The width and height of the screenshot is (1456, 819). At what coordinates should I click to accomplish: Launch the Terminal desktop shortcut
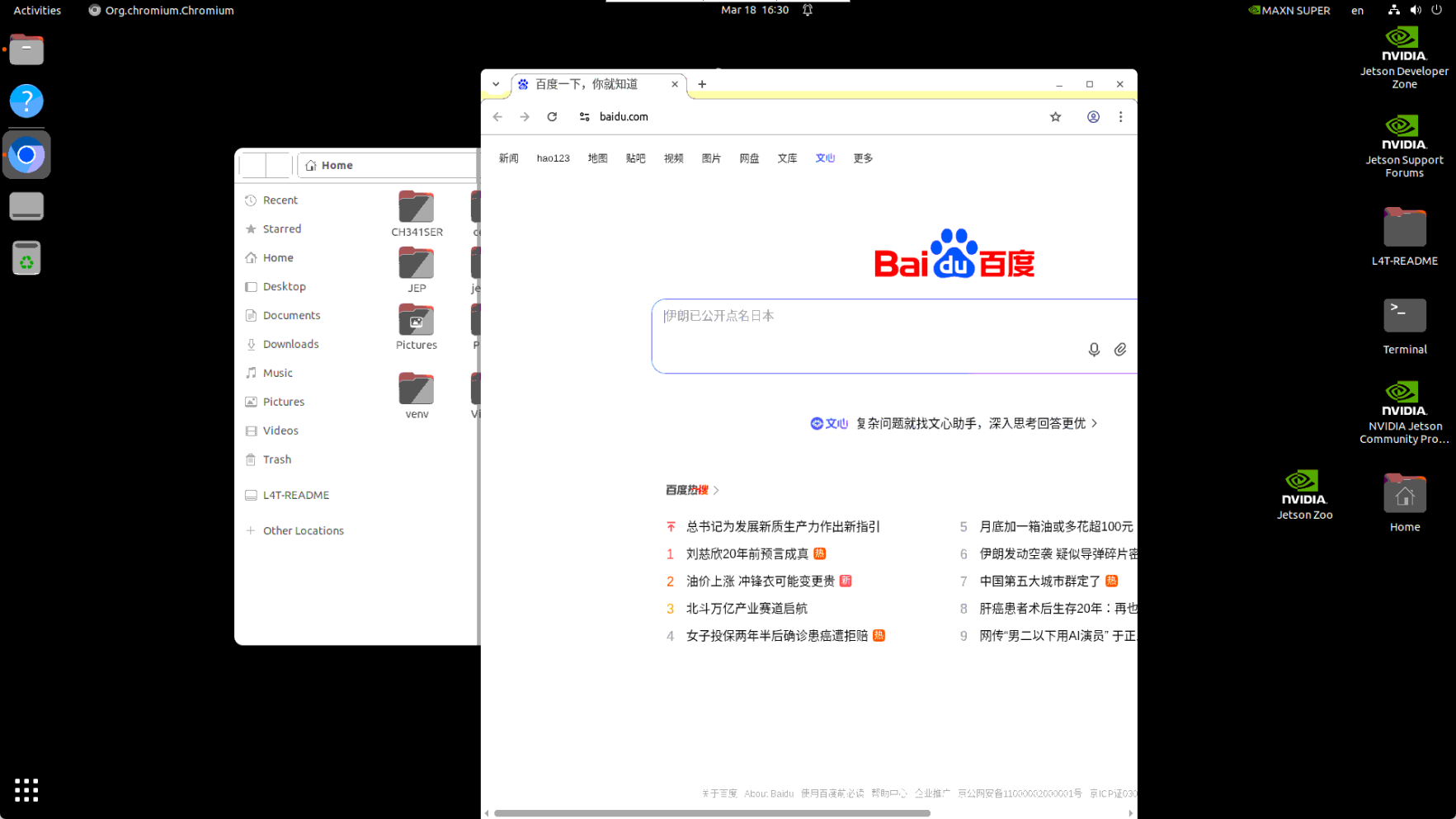point(1404,327)
